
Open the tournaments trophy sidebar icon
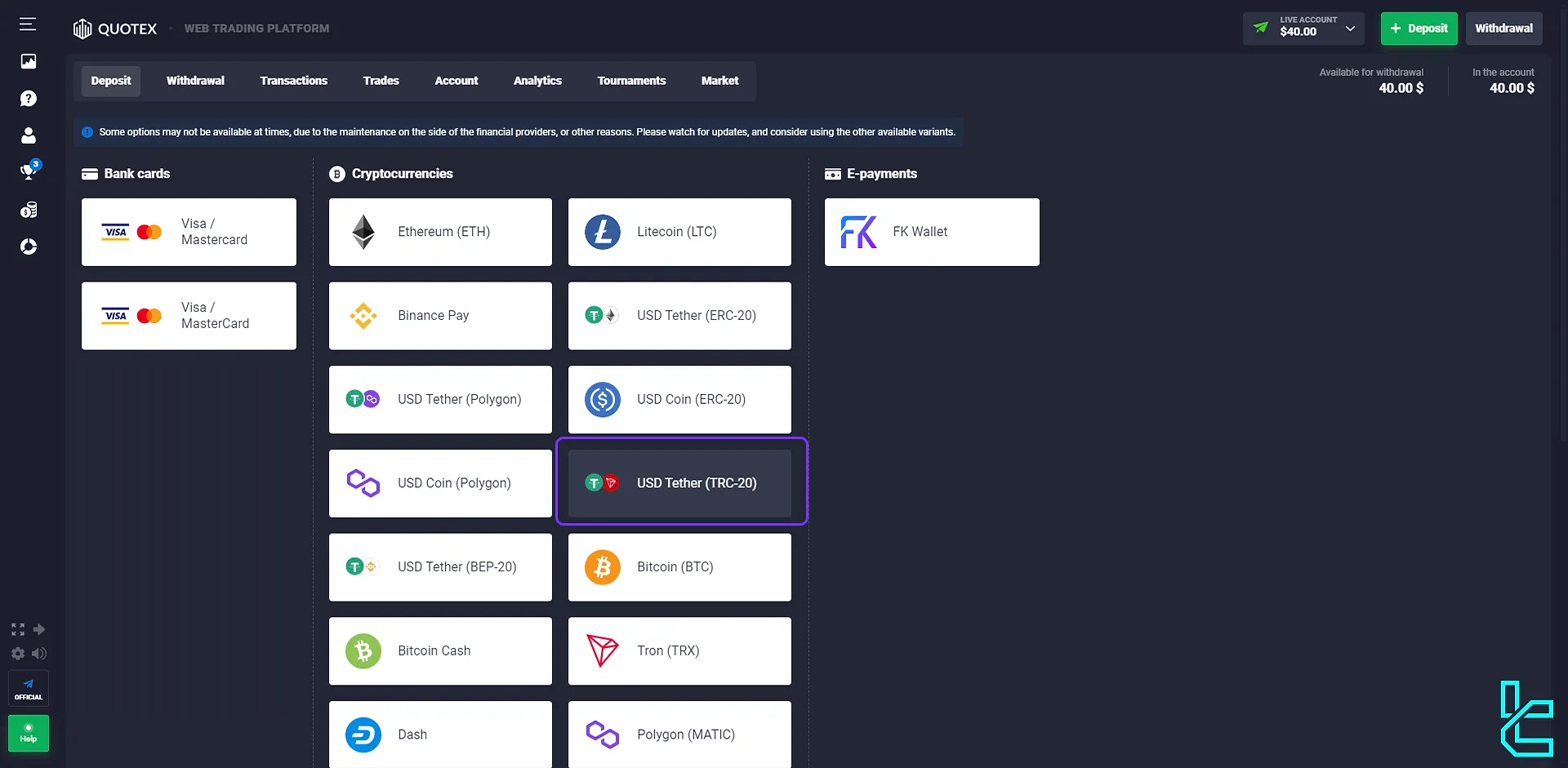tap(29, 171)
